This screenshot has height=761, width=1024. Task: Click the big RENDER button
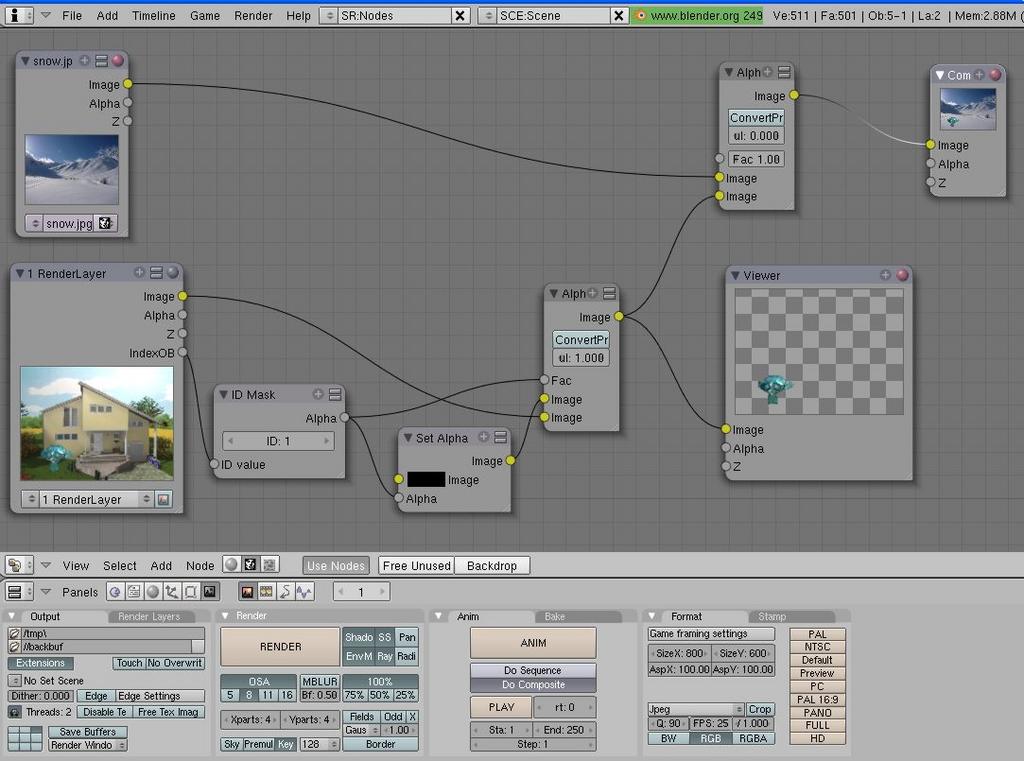point(280,647)
